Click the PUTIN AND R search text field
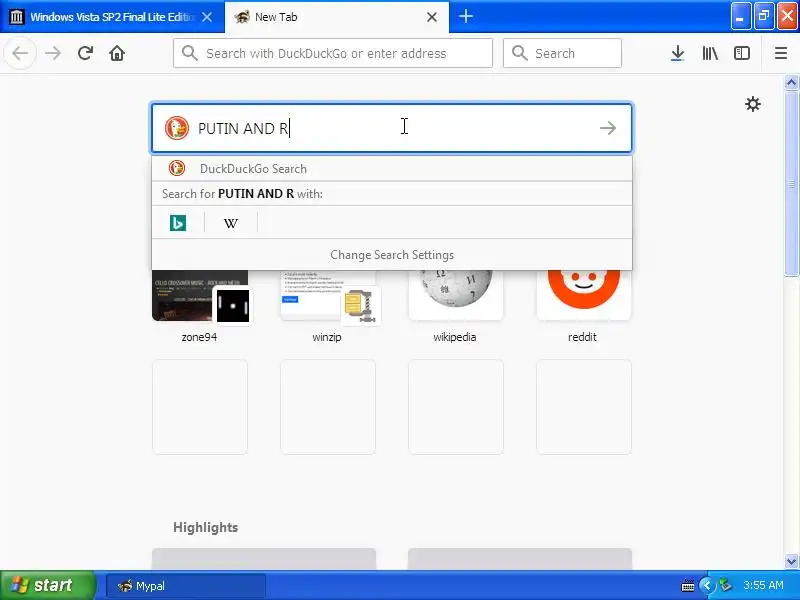The width and height of the screenshot is (800, 600). click(393, 128)
